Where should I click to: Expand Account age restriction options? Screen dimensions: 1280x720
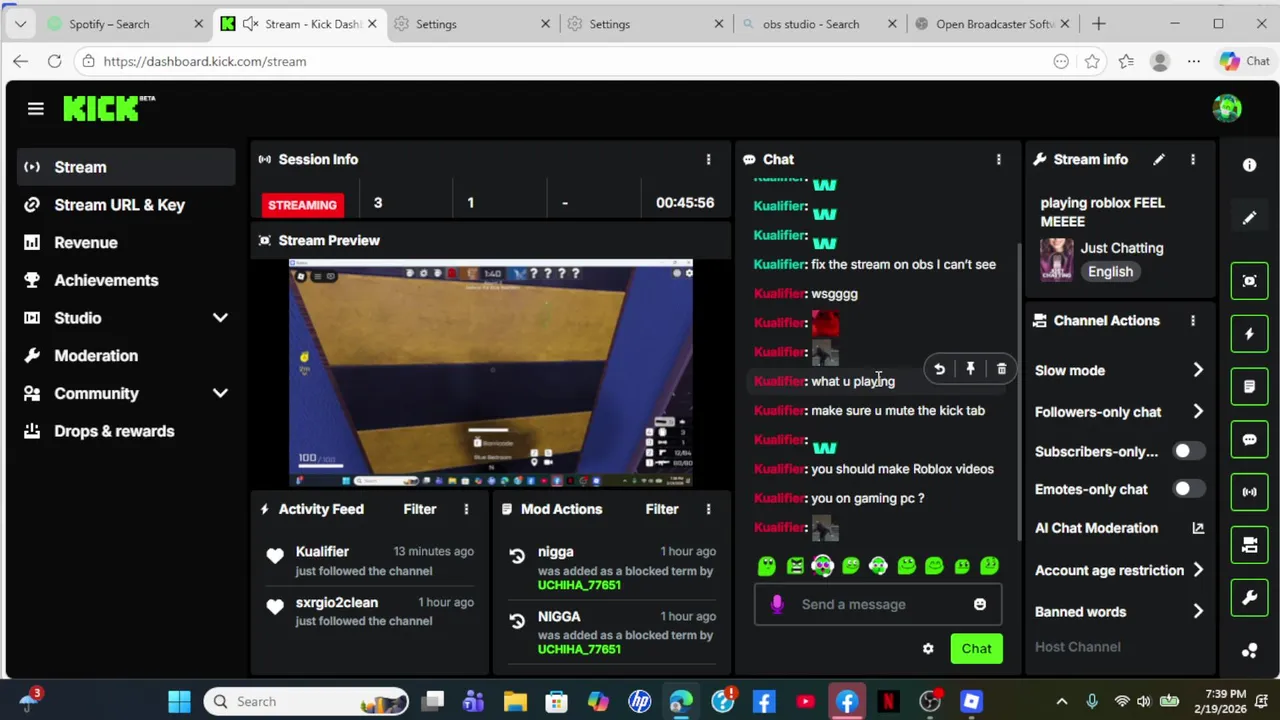(1198, 570)
